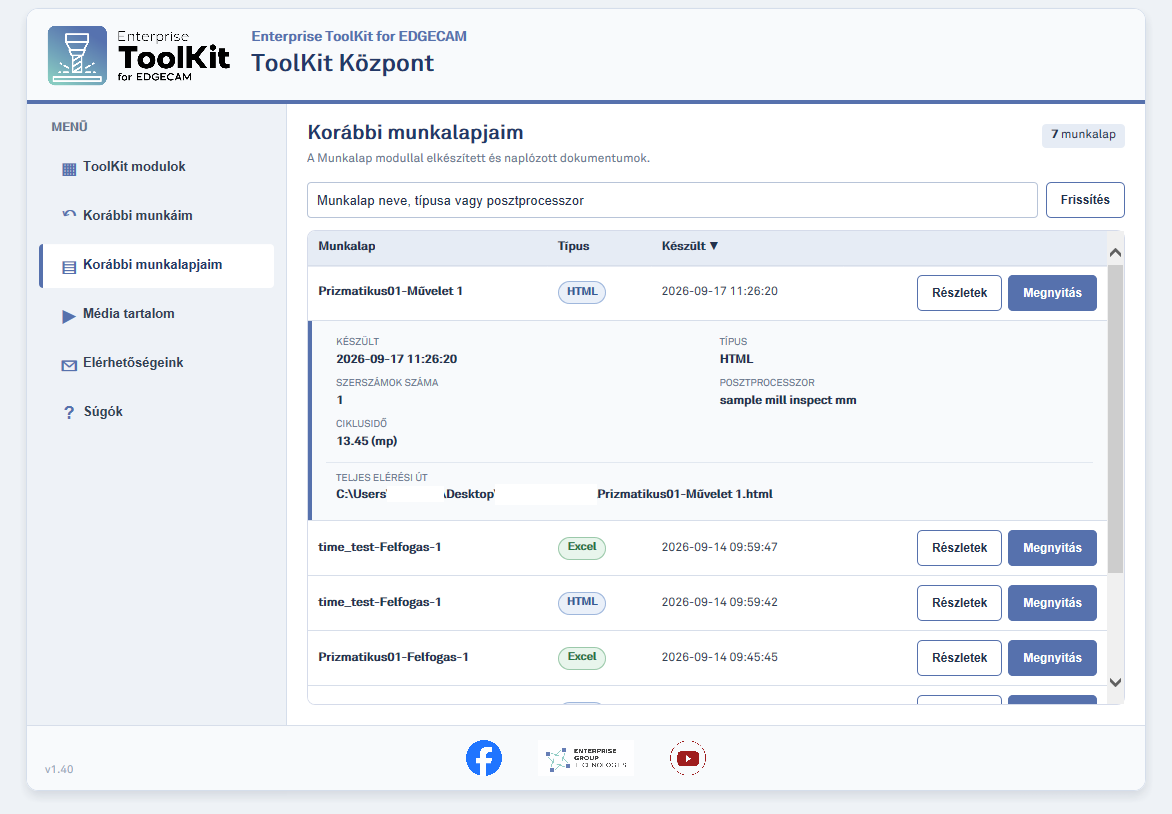Open Média tartalom menu item
Screen dimensions: 1172x814
click(x=157, y=315)
